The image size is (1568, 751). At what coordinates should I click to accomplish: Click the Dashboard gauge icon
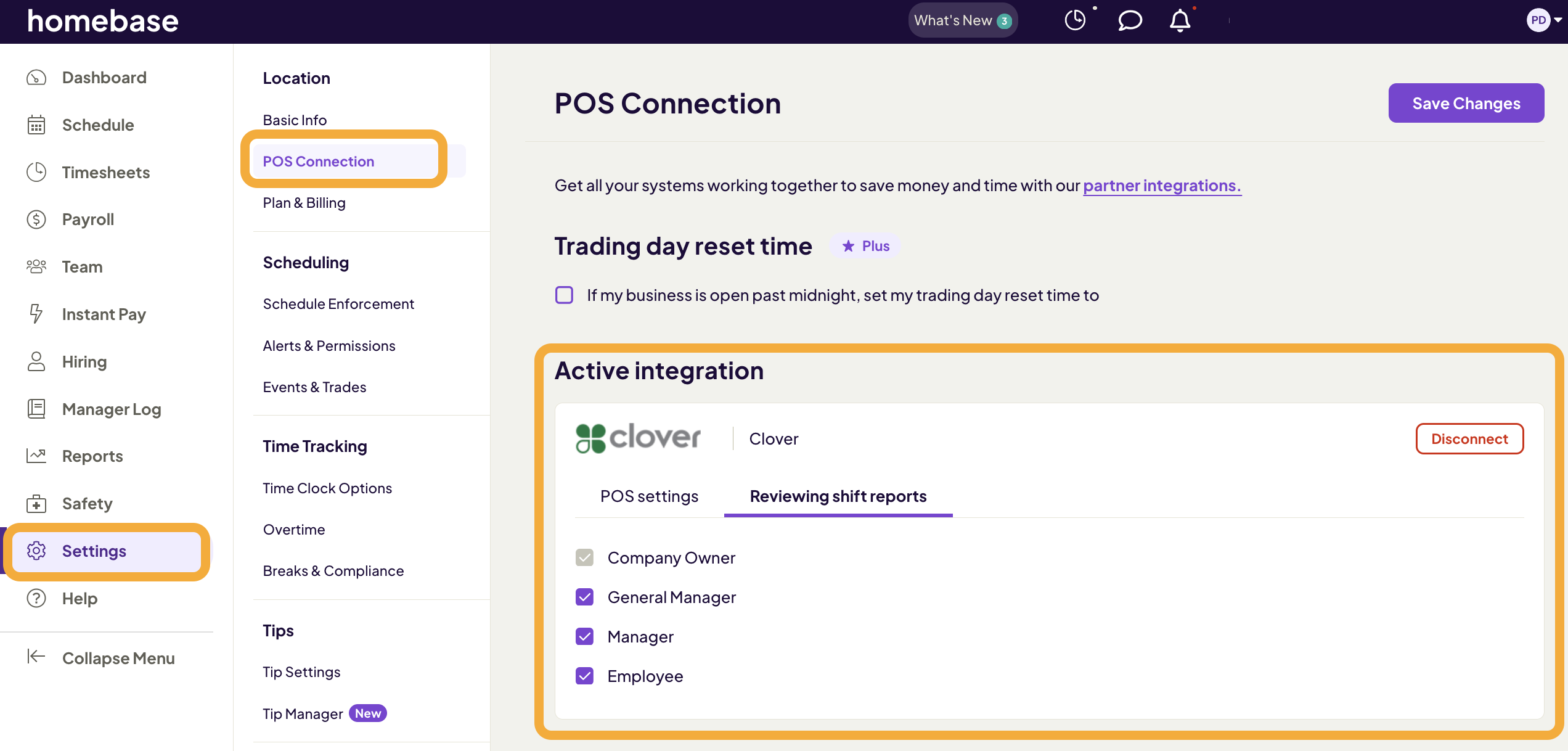pyautogui.click(x=36, y=78)
